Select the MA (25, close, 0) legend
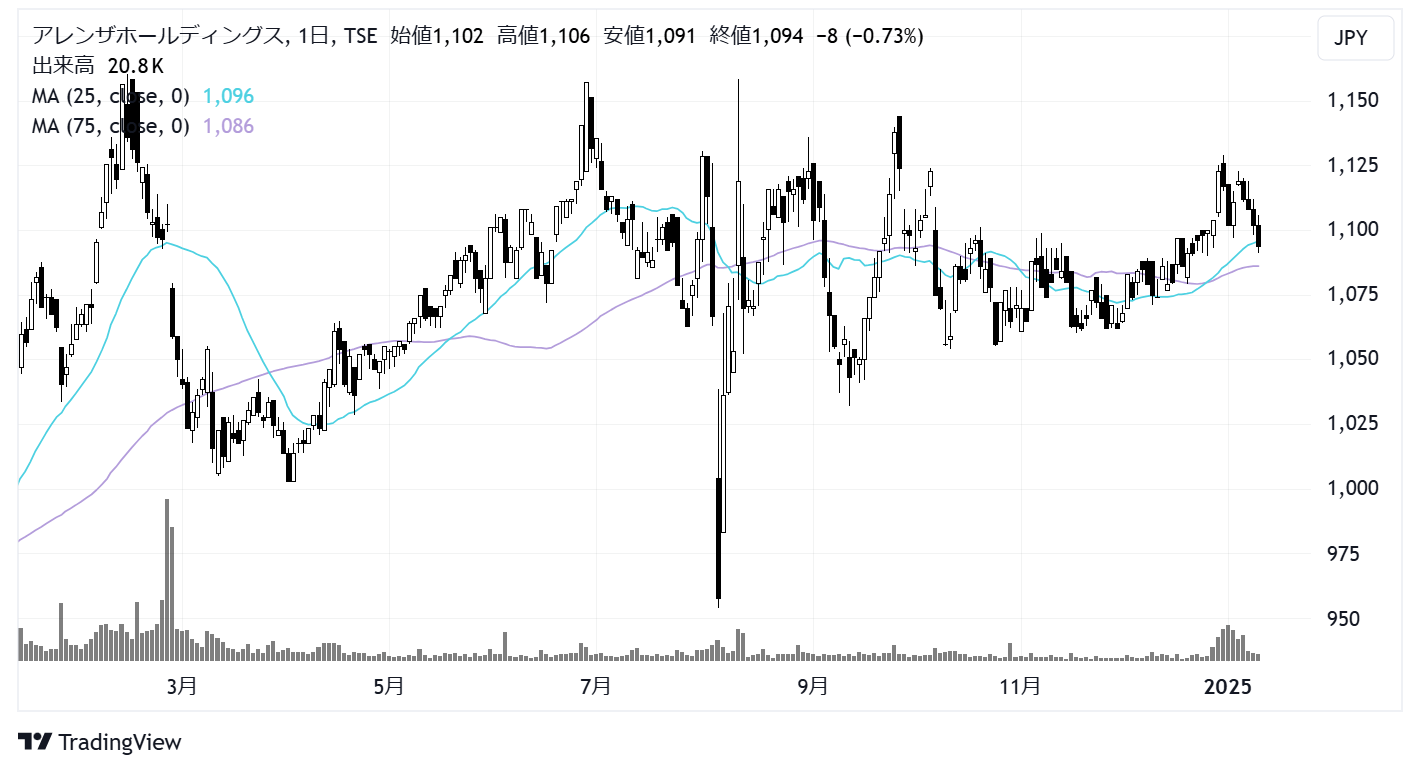The image size is (1420, 772). pos(110,97)
